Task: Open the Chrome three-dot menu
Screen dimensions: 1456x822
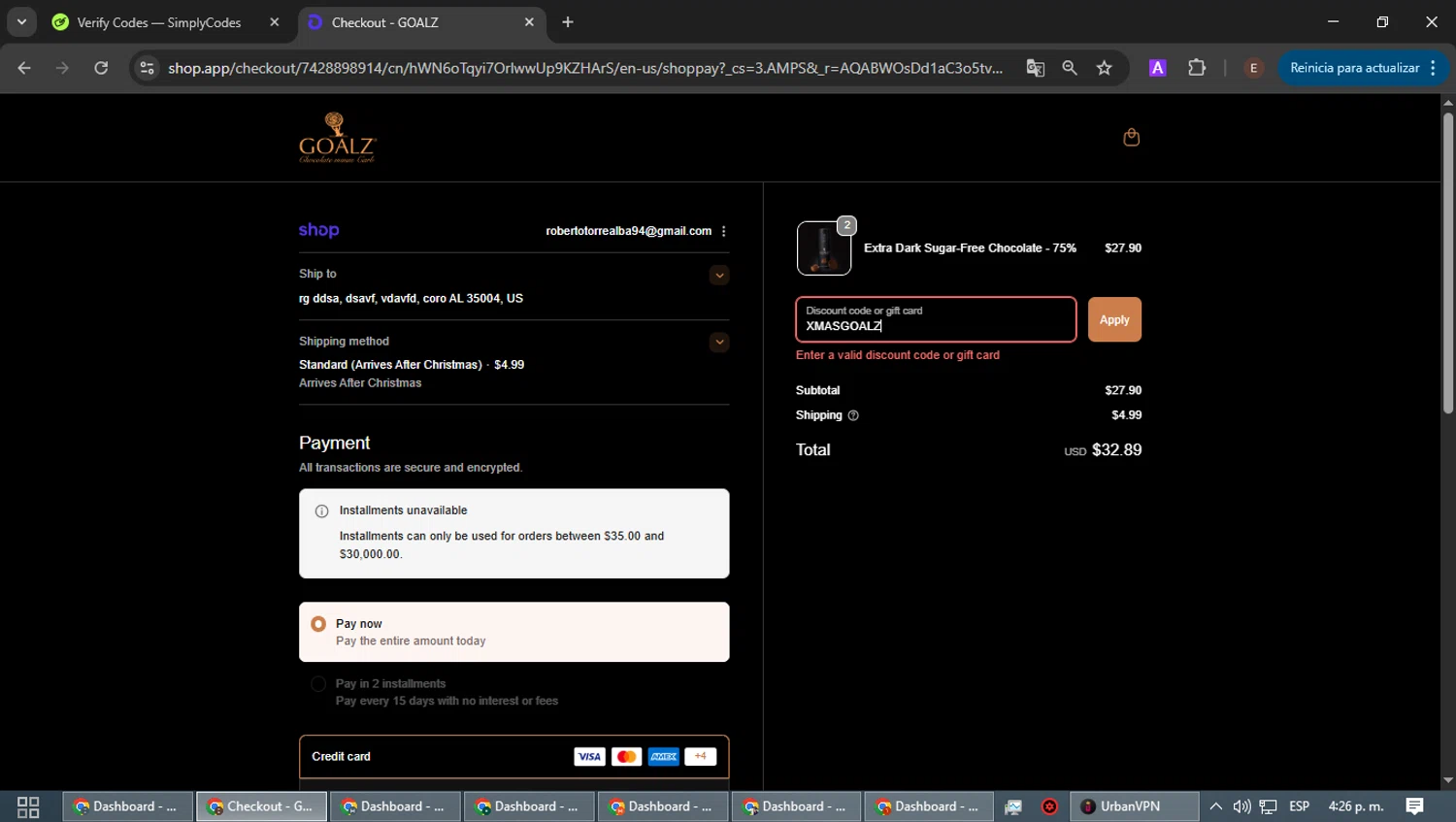Action: click(x=1433, y=68)
